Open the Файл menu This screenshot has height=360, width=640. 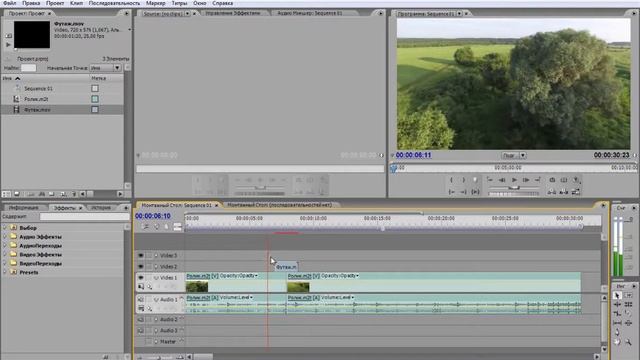[x=10, y=3]
